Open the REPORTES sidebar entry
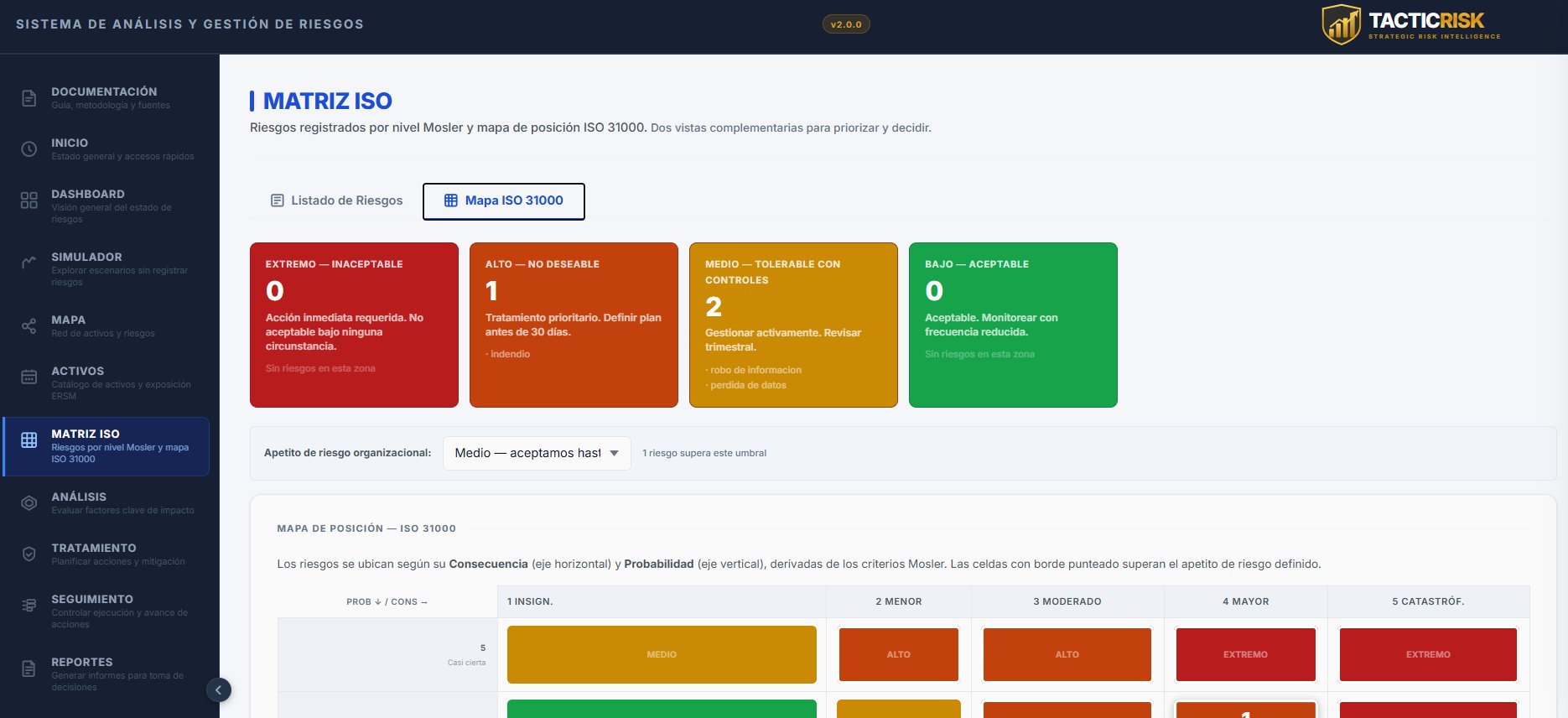This screenshot has width=1568, height=718. click(106, 674)
